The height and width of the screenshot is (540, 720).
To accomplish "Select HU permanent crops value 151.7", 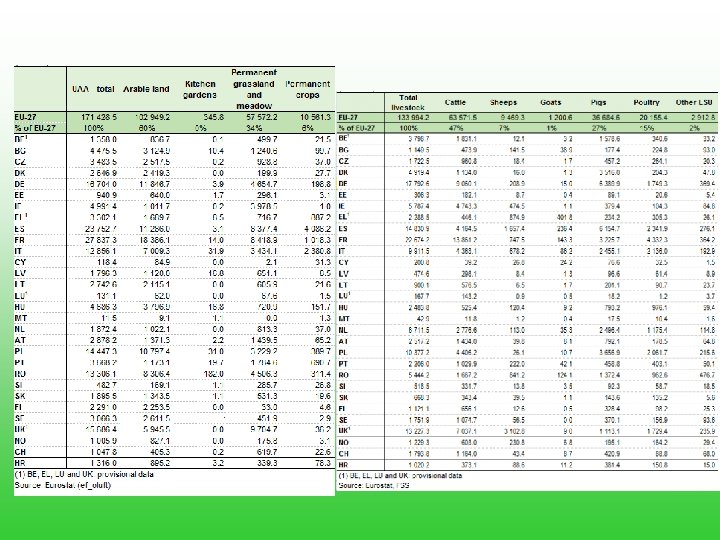I will click(321, 307).
